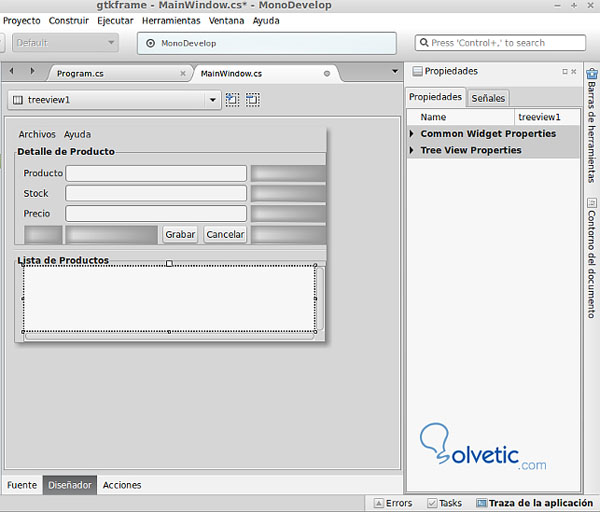Open the Errors pad
Viewport: 600px width, 512px height.
click(x=393, y=503)
